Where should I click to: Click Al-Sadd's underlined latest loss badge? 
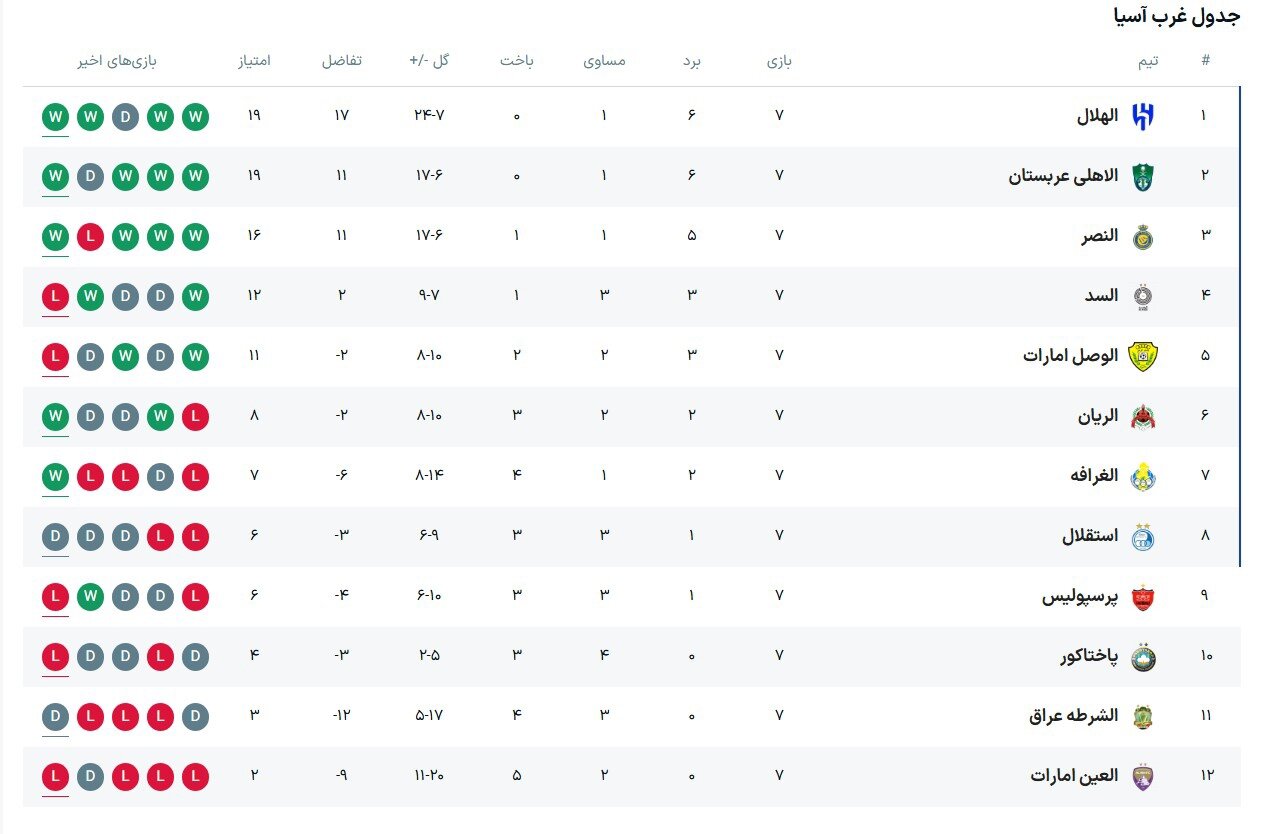point(56,296)
